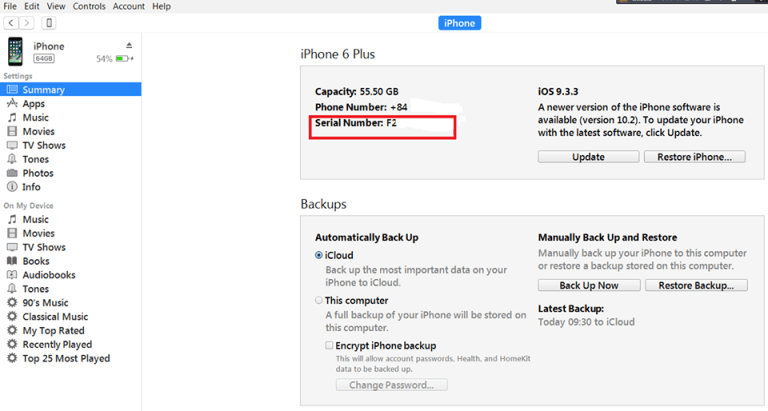The height and width of the screenshot is (411, 768).
Task: Click the Update button
Action: 588,157
